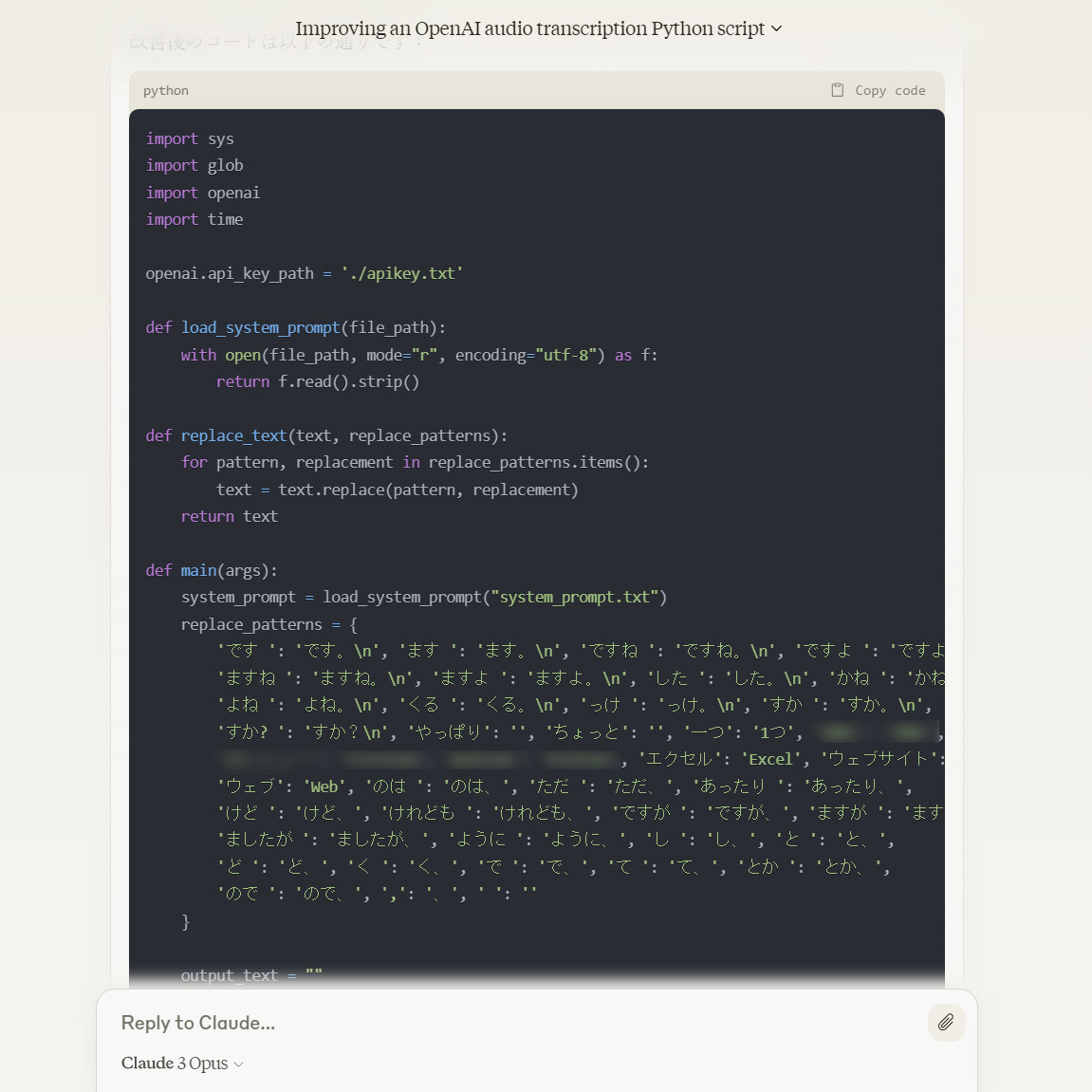The image size is (1092, 1092).
Task: Click the 'python' language label
Action: point(166,90)
